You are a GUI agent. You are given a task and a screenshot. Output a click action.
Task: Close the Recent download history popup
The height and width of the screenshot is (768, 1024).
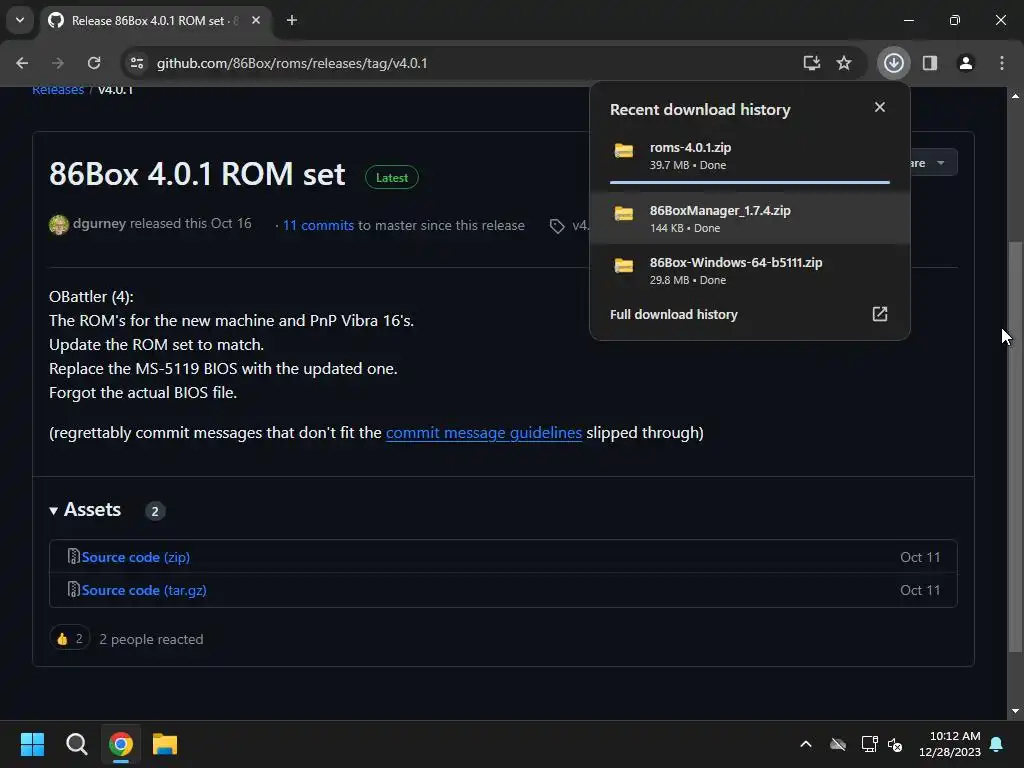coord(880,107)
